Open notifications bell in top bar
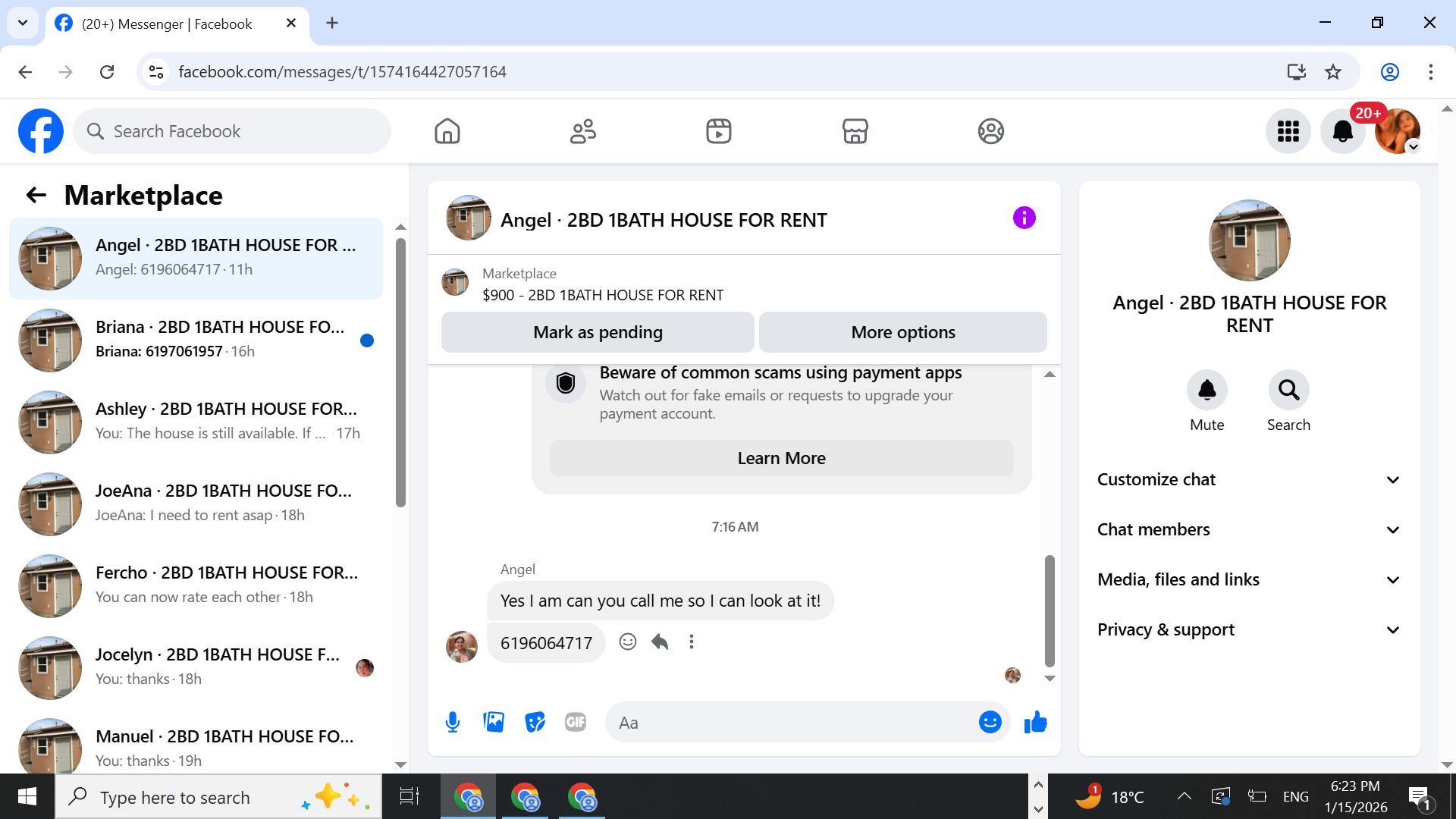 pos(1342,131)
